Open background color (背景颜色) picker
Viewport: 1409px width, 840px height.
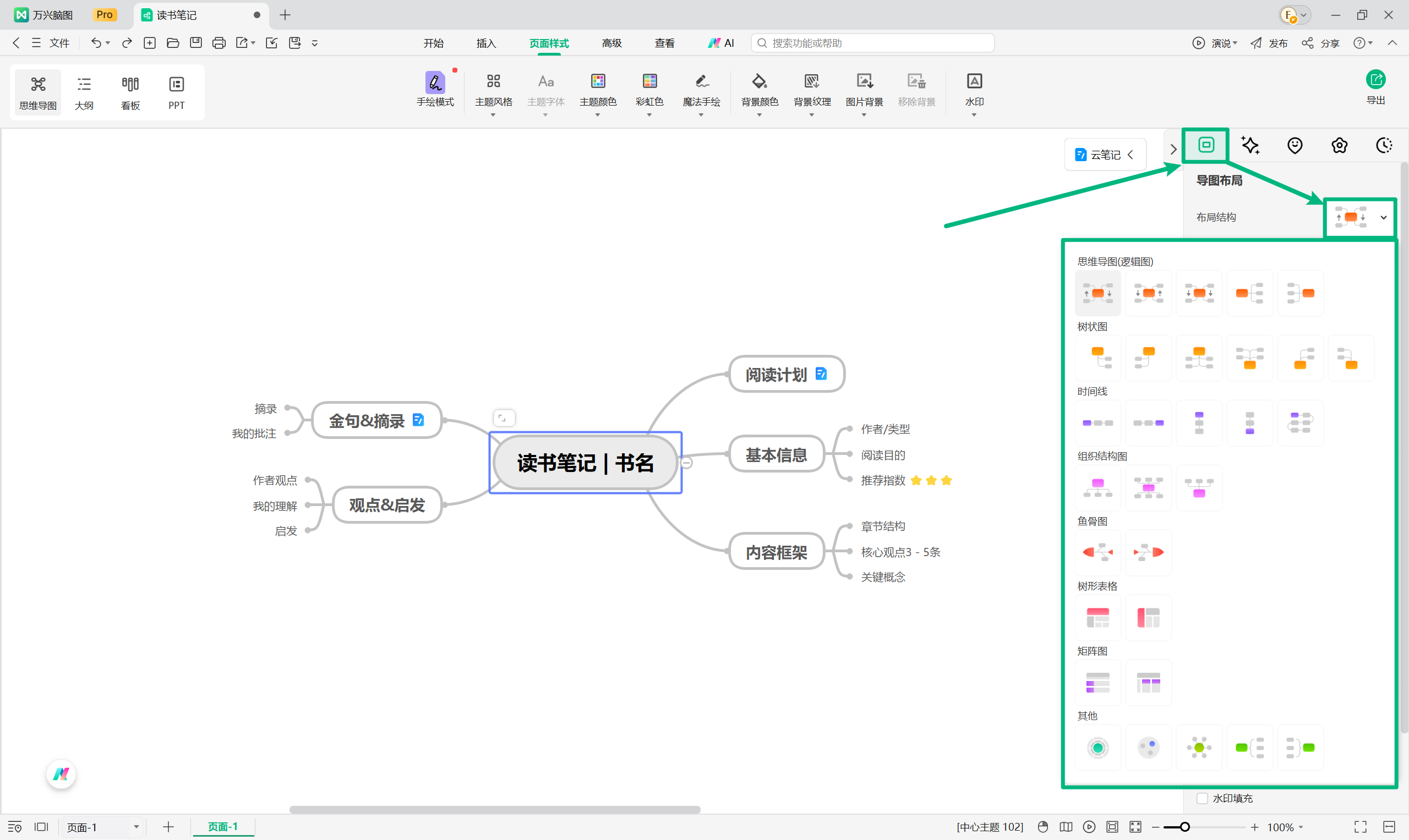pos(760,94)
